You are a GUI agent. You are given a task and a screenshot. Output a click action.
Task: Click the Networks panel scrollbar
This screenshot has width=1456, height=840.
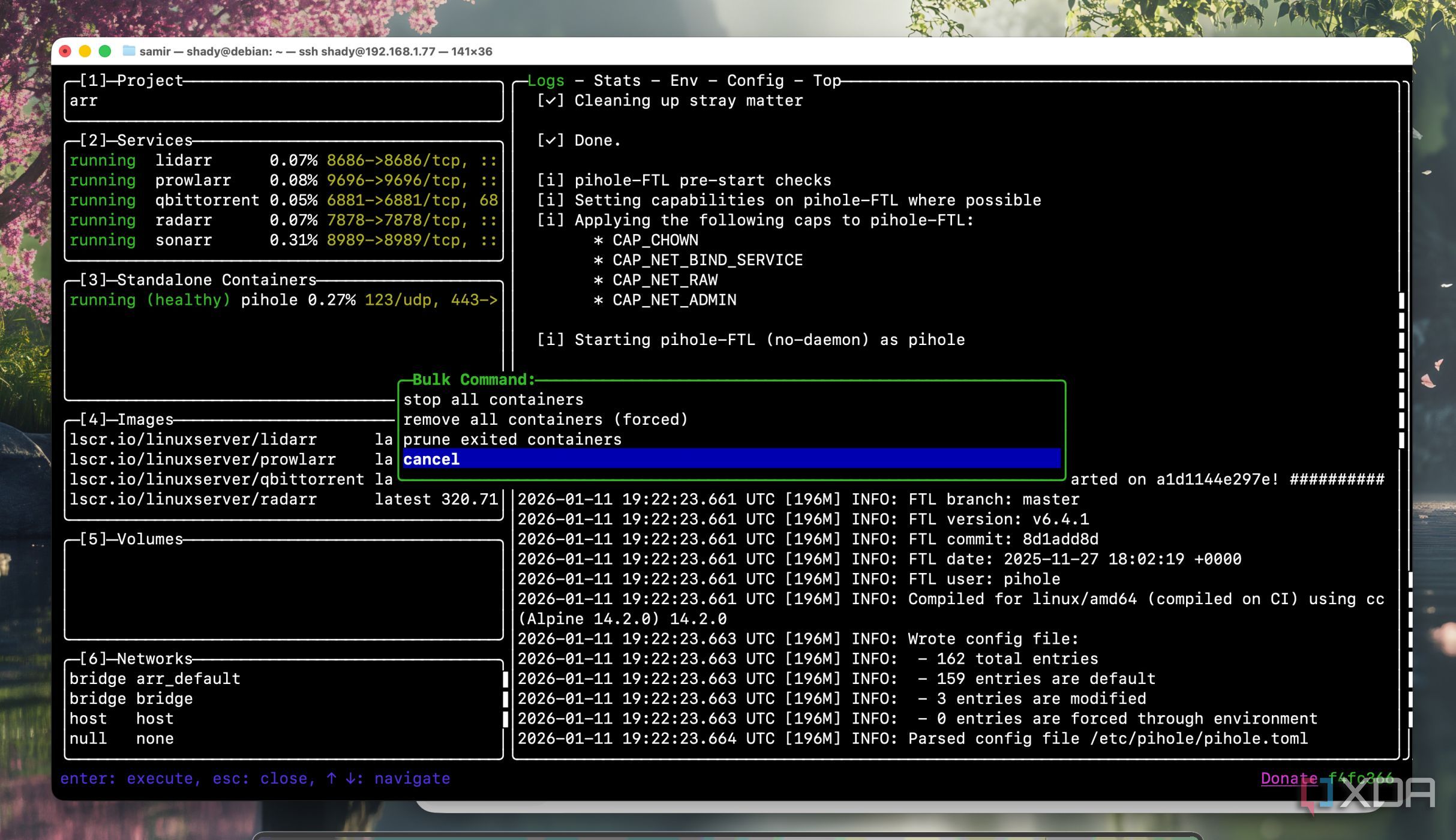tap(505, 698)
